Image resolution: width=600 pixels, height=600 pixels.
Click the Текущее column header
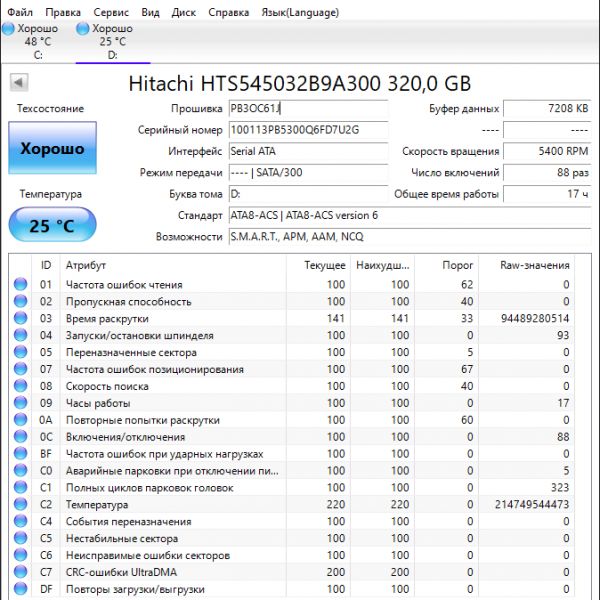coord(318,265)
